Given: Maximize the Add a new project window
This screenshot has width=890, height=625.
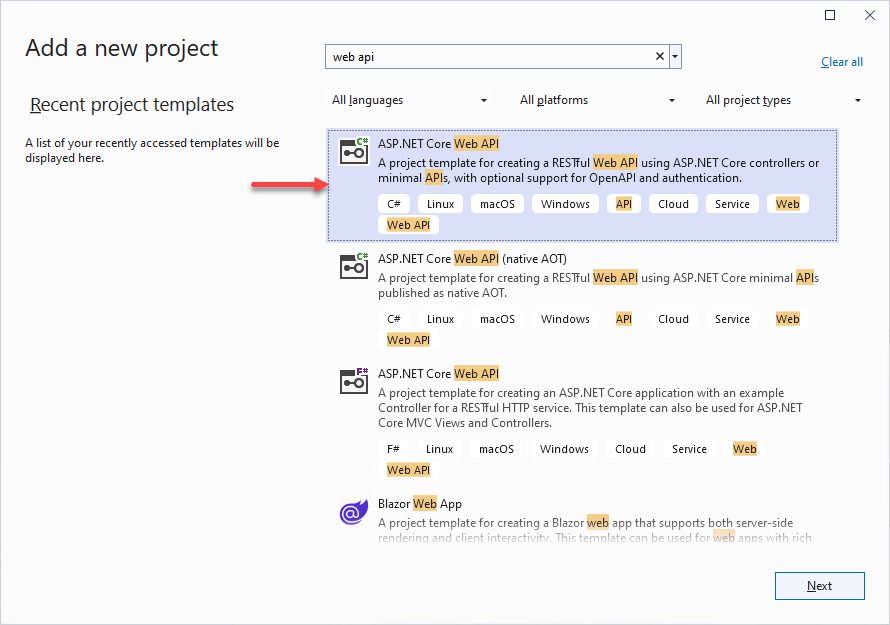Looking at the screenshot, I should point(830,15).
